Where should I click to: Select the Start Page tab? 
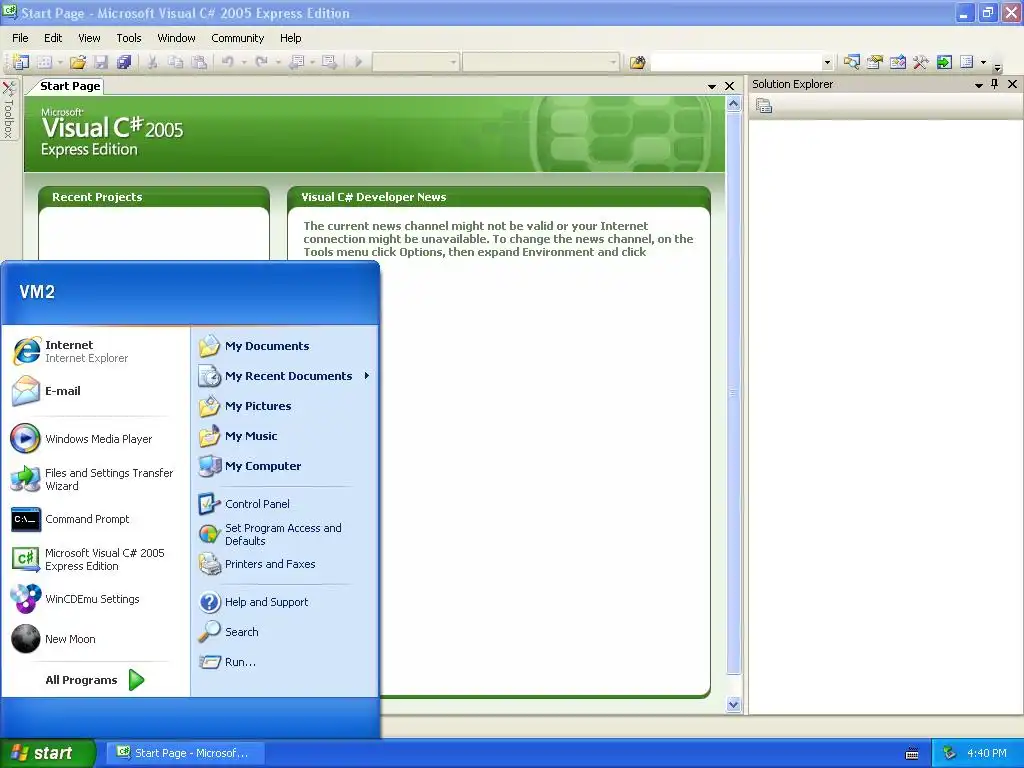[70, 86]
